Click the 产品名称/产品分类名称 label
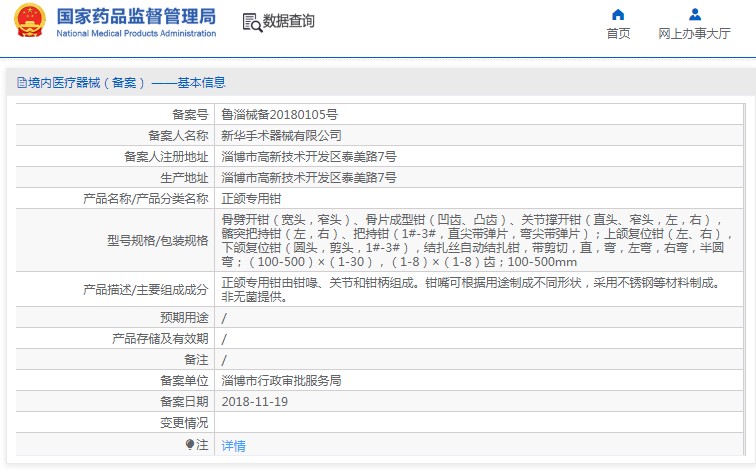The image size is (756, 470). click(146, 199)
